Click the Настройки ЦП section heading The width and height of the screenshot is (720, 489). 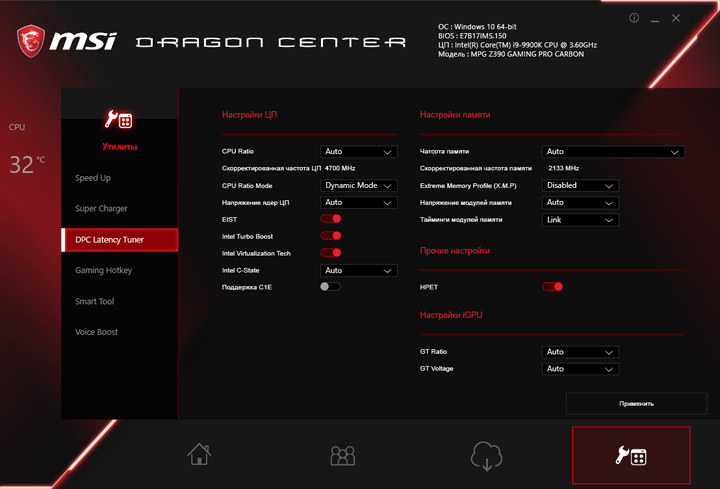pyautogui.click(x=249, y=115)
